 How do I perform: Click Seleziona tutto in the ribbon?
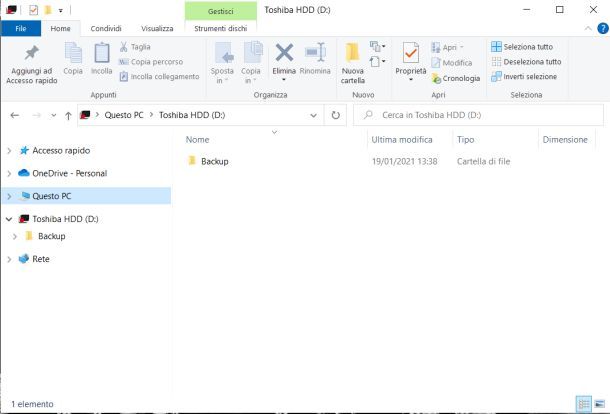522,47
